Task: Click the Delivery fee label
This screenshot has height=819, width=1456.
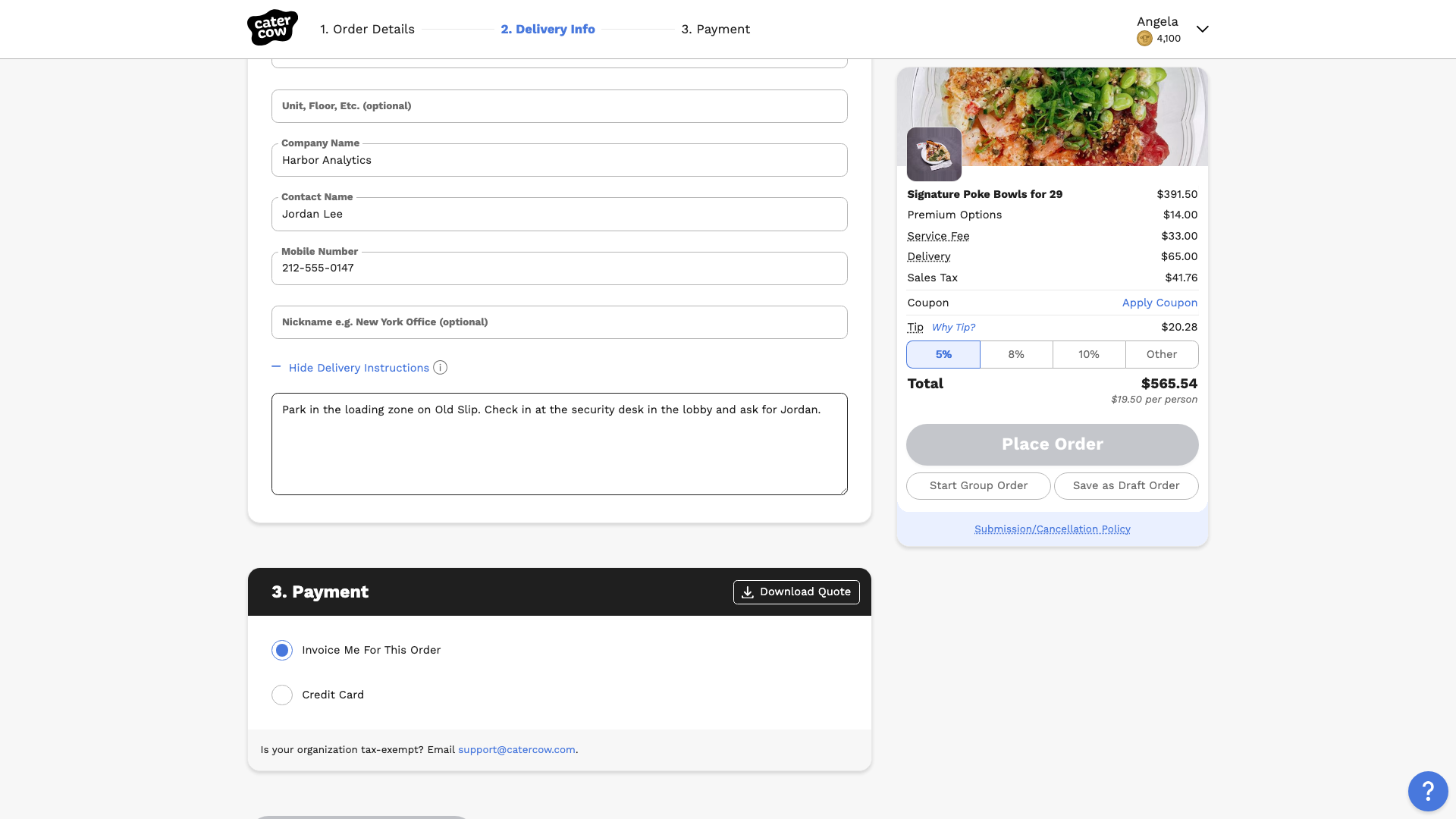Action: pos(928,256)
